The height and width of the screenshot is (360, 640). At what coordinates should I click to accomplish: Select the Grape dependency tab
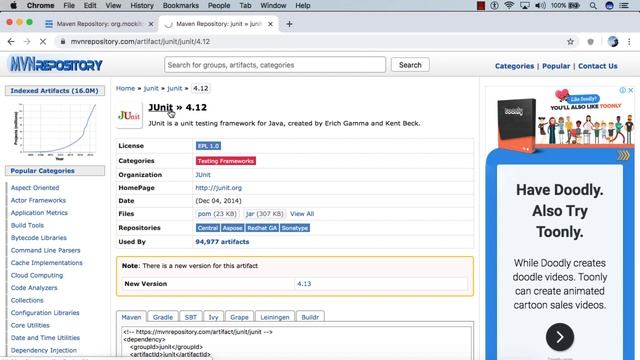pyautogui.click(x=239, y=317)
